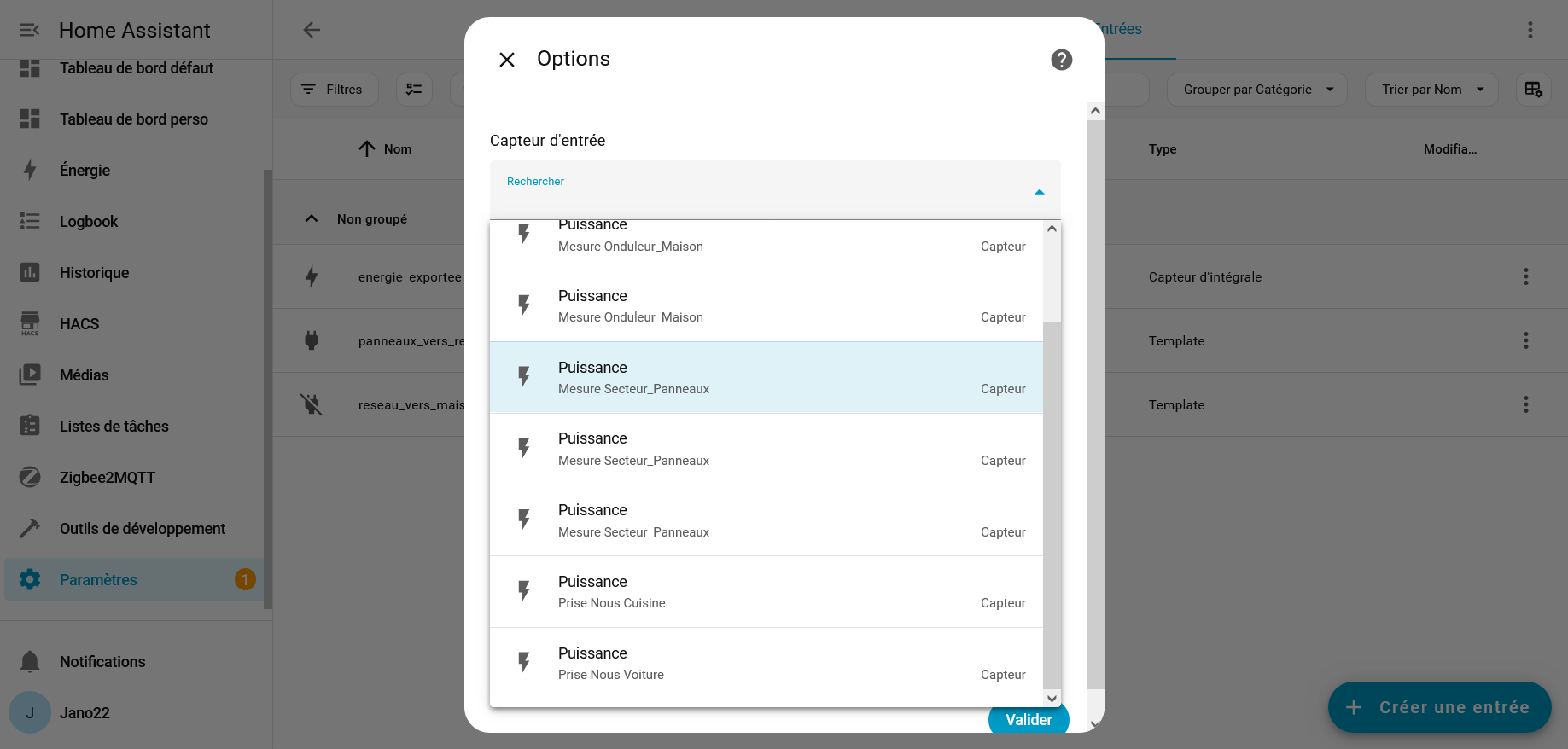Viewport: 1568px width, 749px height.
Task: Click the Valider button
Action: 1028,720
